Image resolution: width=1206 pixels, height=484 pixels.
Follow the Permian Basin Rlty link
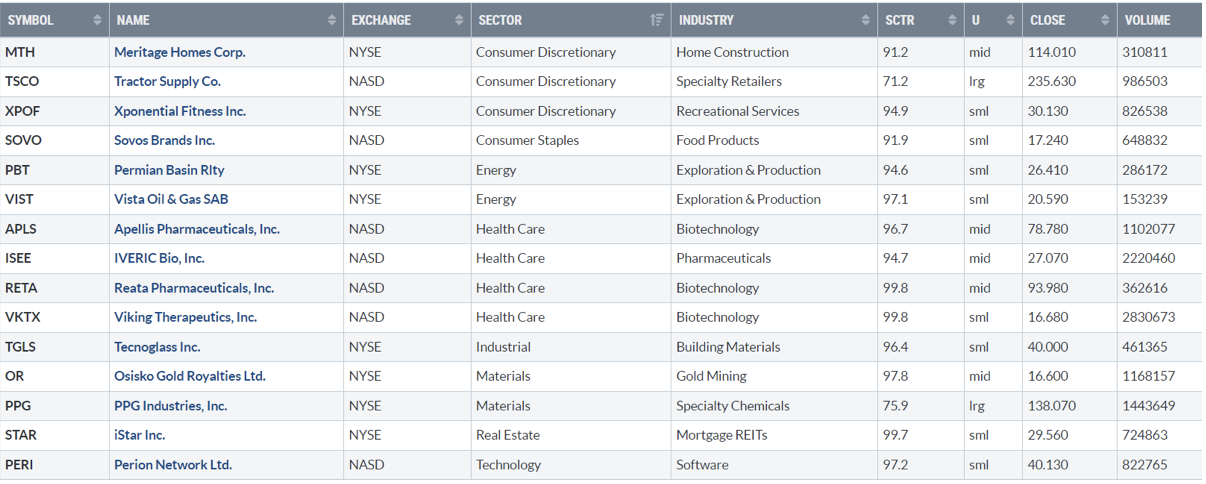point(169,170)
